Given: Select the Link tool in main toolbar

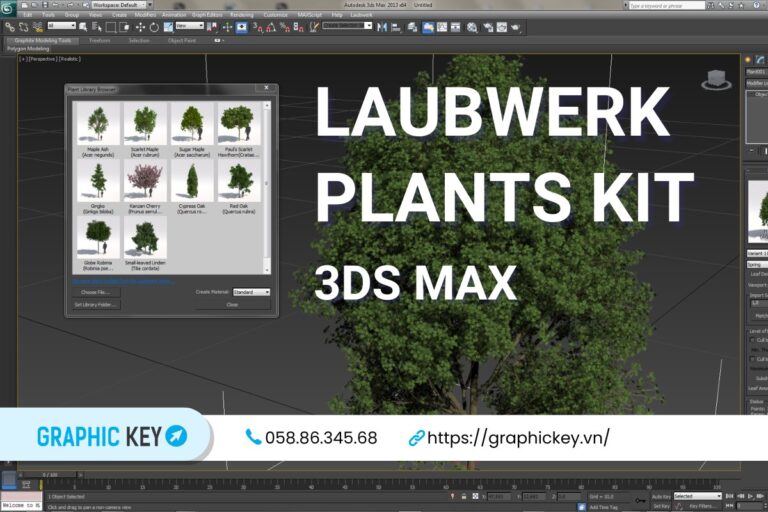Looking at the screenshot, I should [10, 27].
